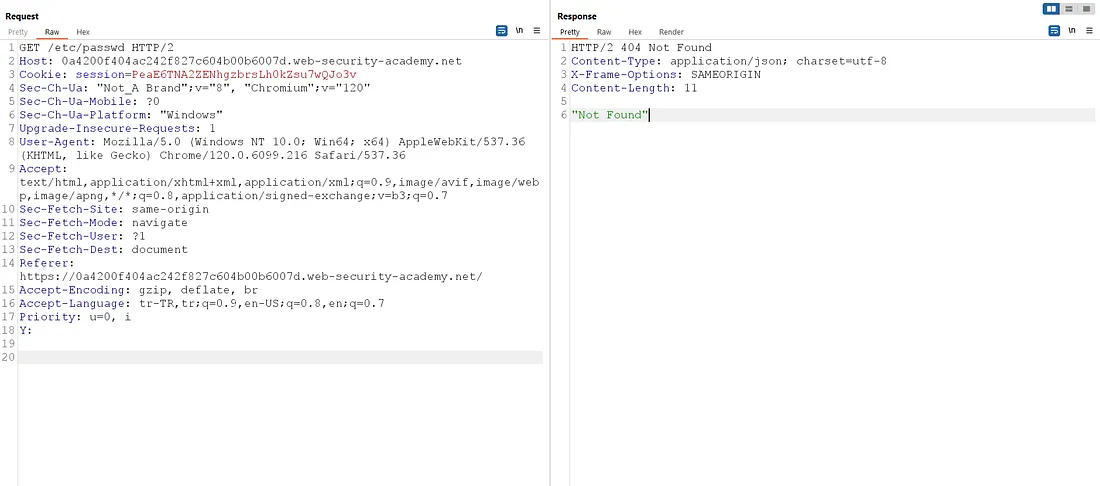Show non-printable \n characters in Response
The height and width of the screenshot is (486, 1100).
(x=1071, y=31)
